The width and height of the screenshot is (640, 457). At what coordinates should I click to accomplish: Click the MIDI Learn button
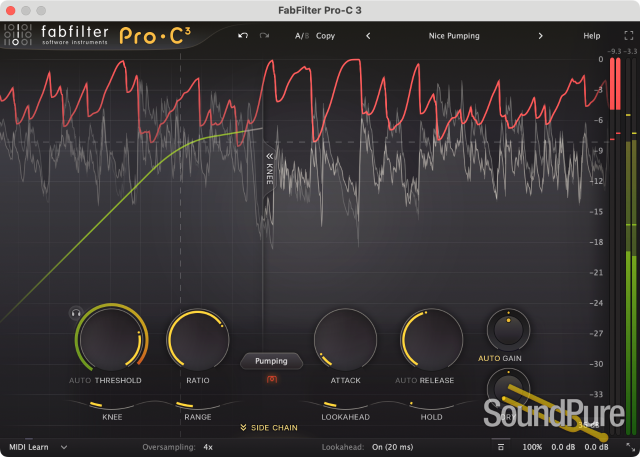pyautogui.click(x=29, y=447)
